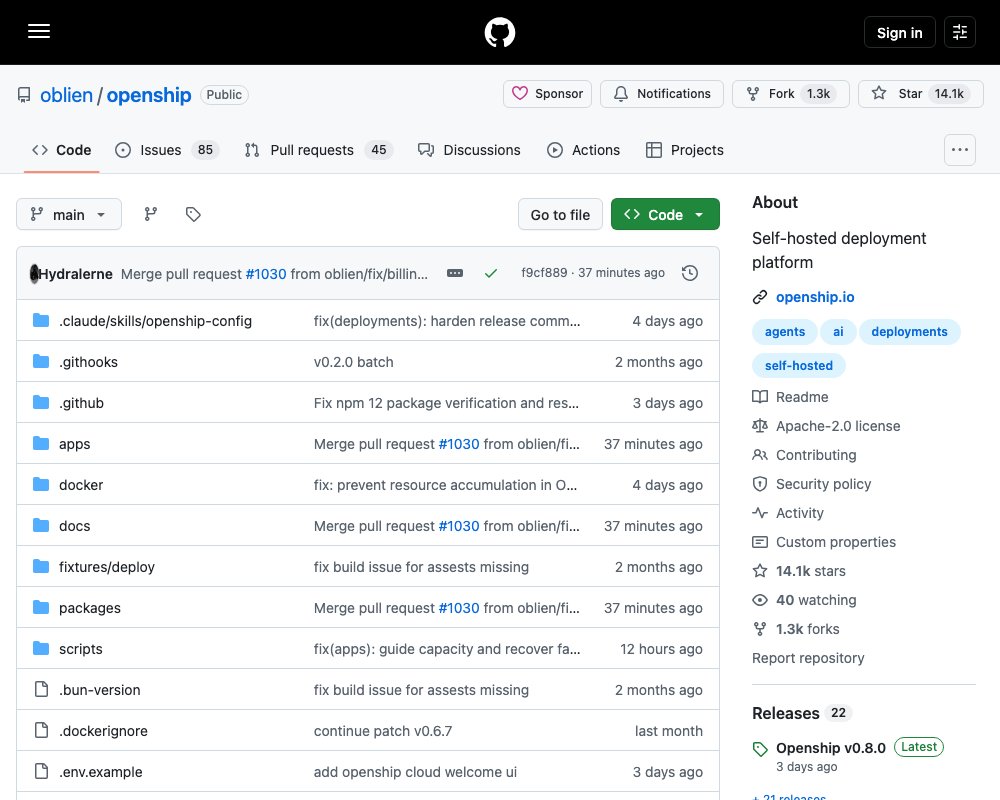Click the Sign in button
Image resolution: width=1000 pixels, height=800 pixels.
pyautogui.click(x=899, y=32)
